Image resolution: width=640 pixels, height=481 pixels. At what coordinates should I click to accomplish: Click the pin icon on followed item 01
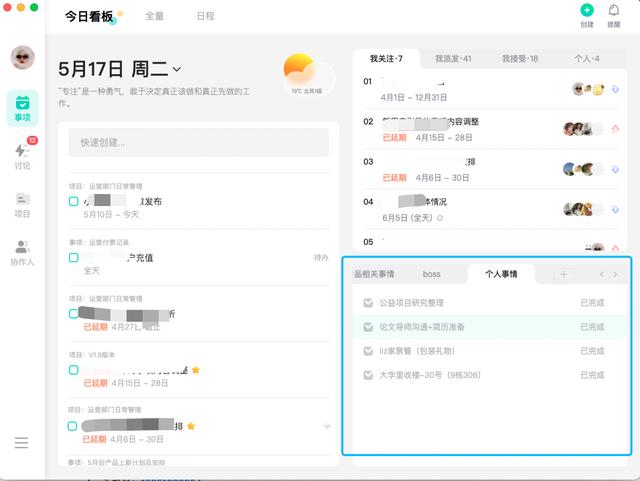tap(615, 89)
